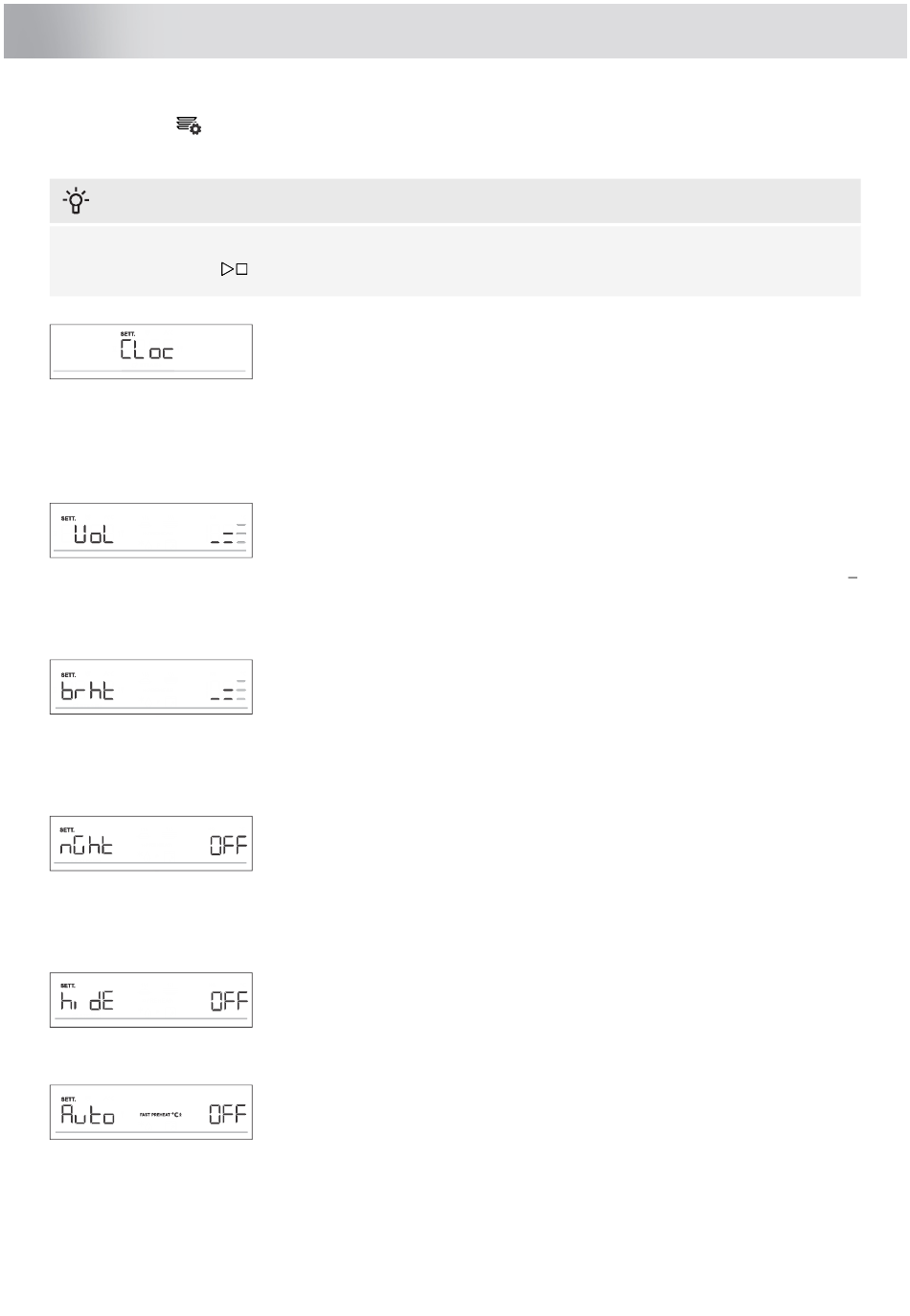Click the brightness level bars indicator
Viewport: 910px width, 1316px height.
228,691
